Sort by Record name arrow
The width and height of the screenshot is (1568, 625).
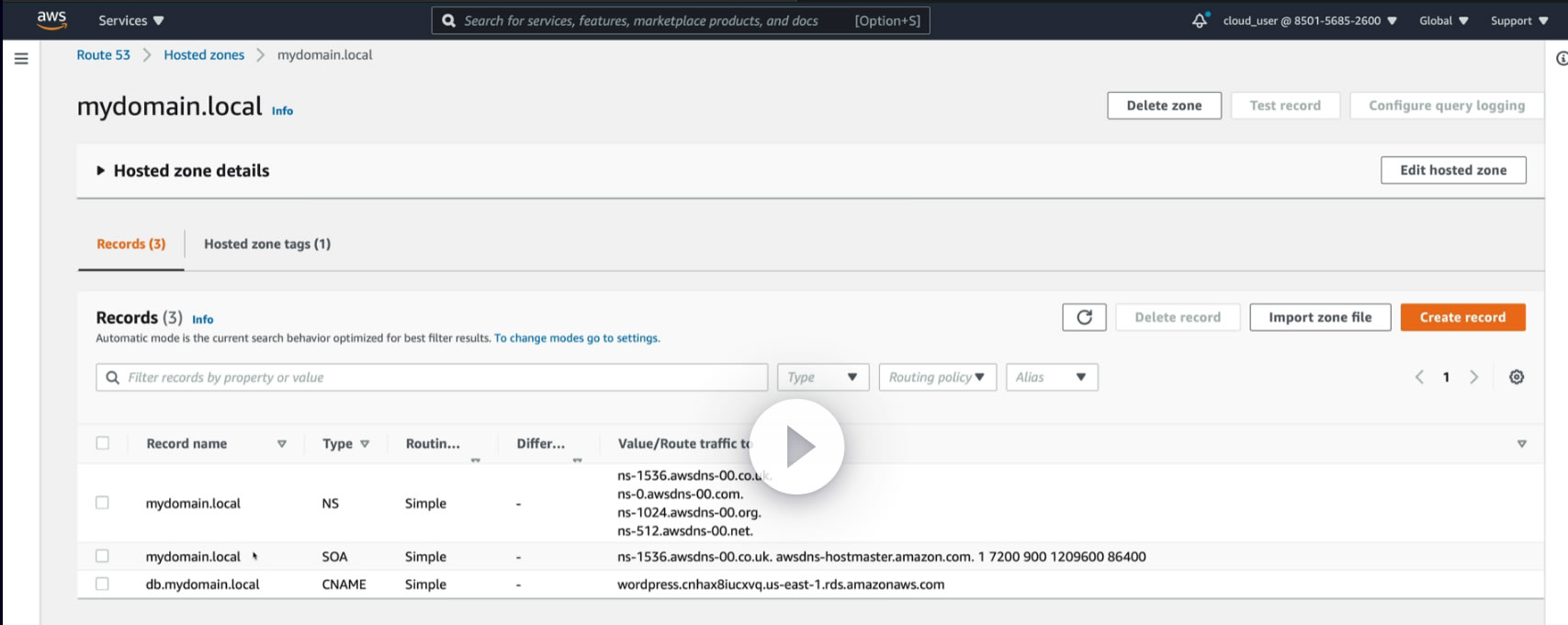coord(282,444)
